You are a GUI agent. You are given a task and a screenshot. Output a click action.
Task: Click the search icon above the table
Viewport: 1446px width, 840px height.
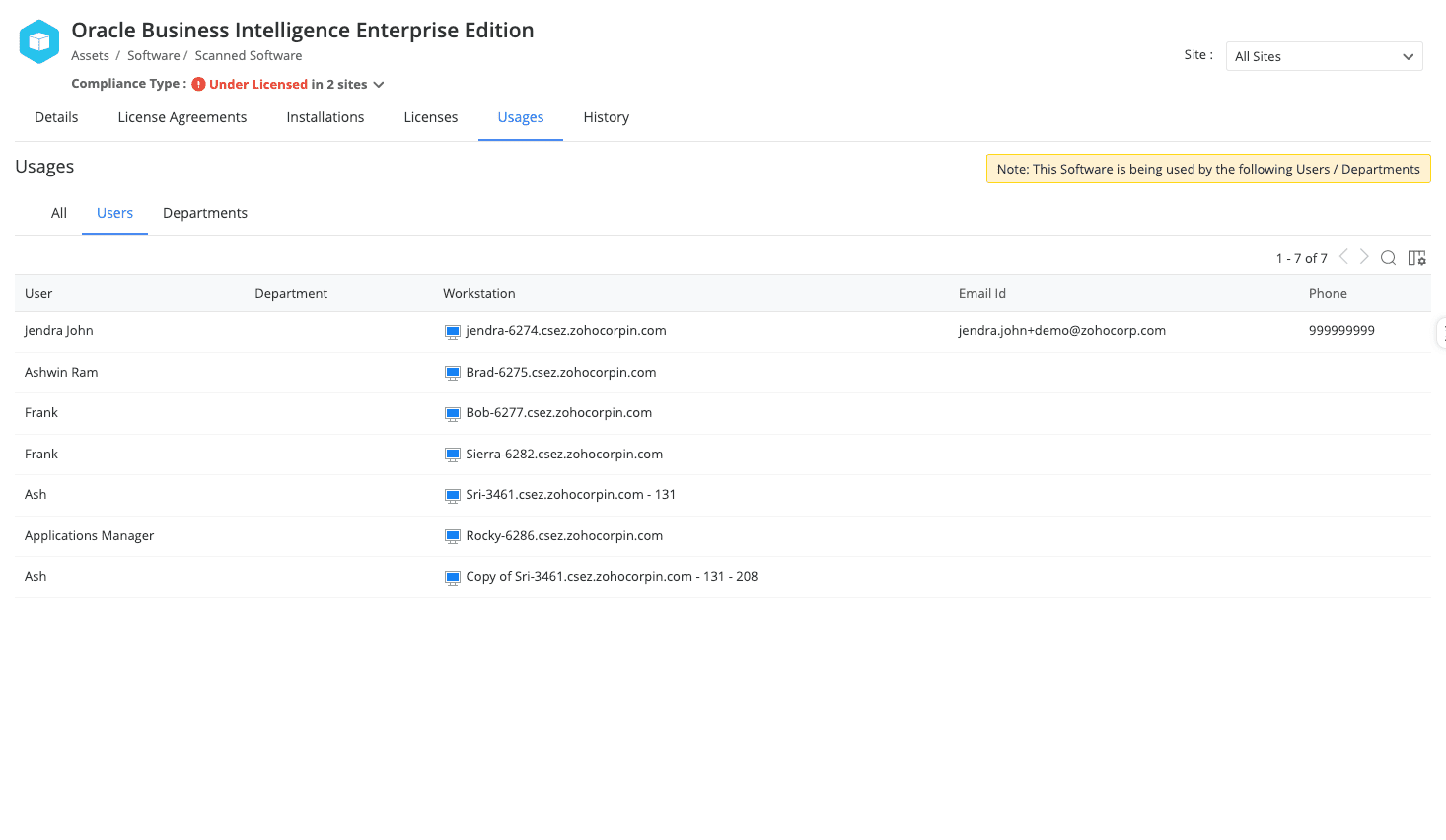coord(1388,258)
